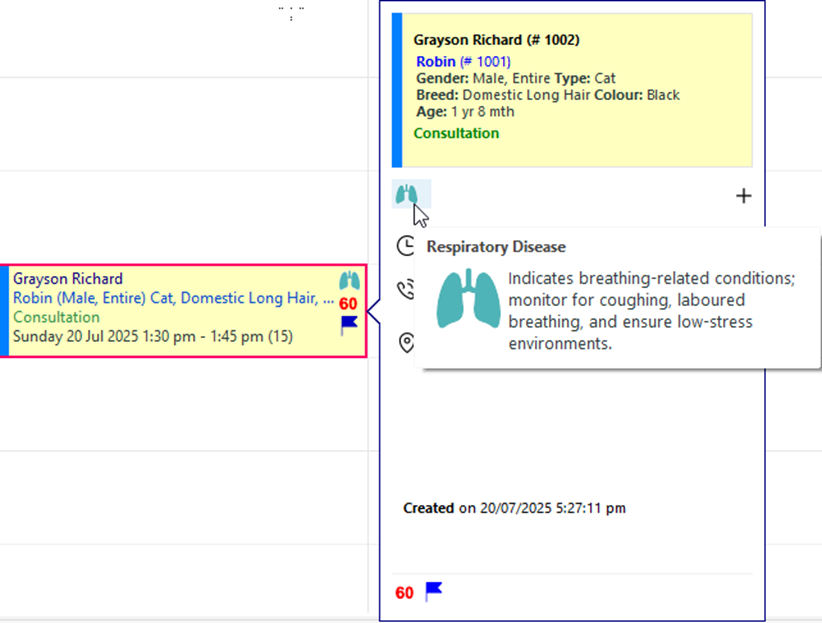Click large lungs image in tooltip

click(468, 298)
